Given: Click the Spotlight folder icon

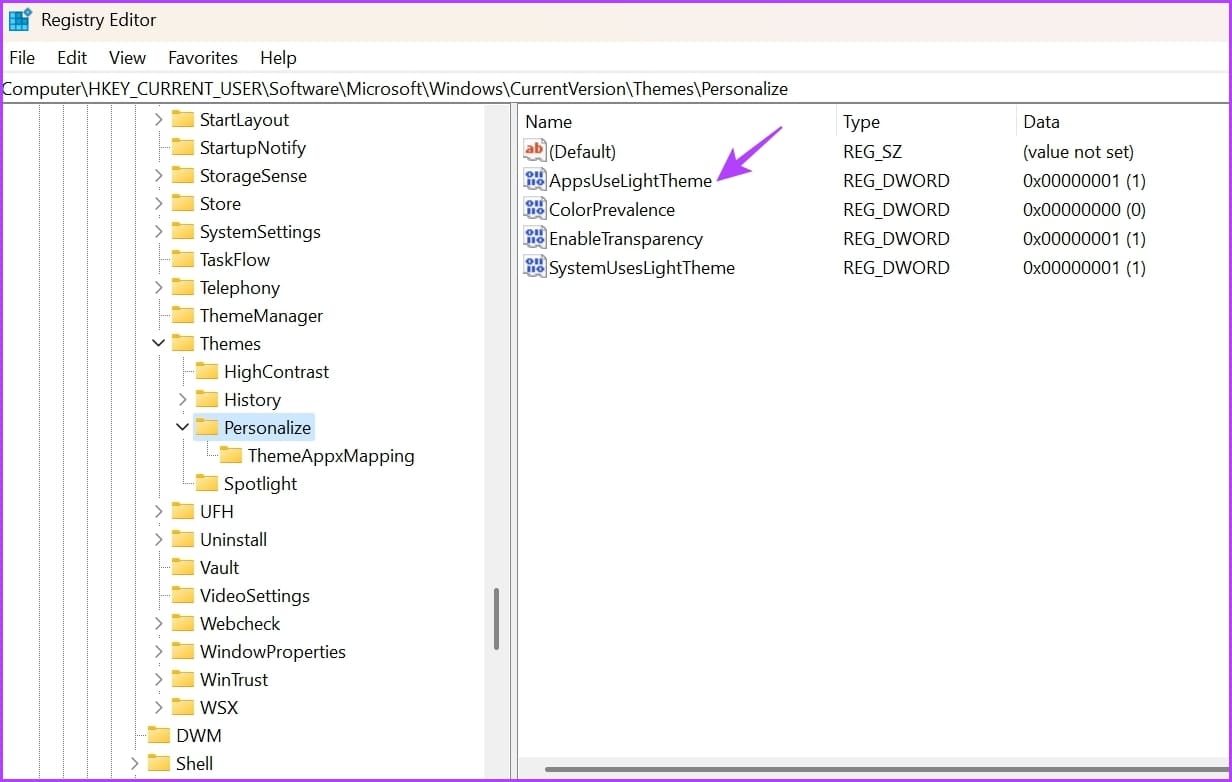Looking at the screenshot, I should [x=207, y=483].
